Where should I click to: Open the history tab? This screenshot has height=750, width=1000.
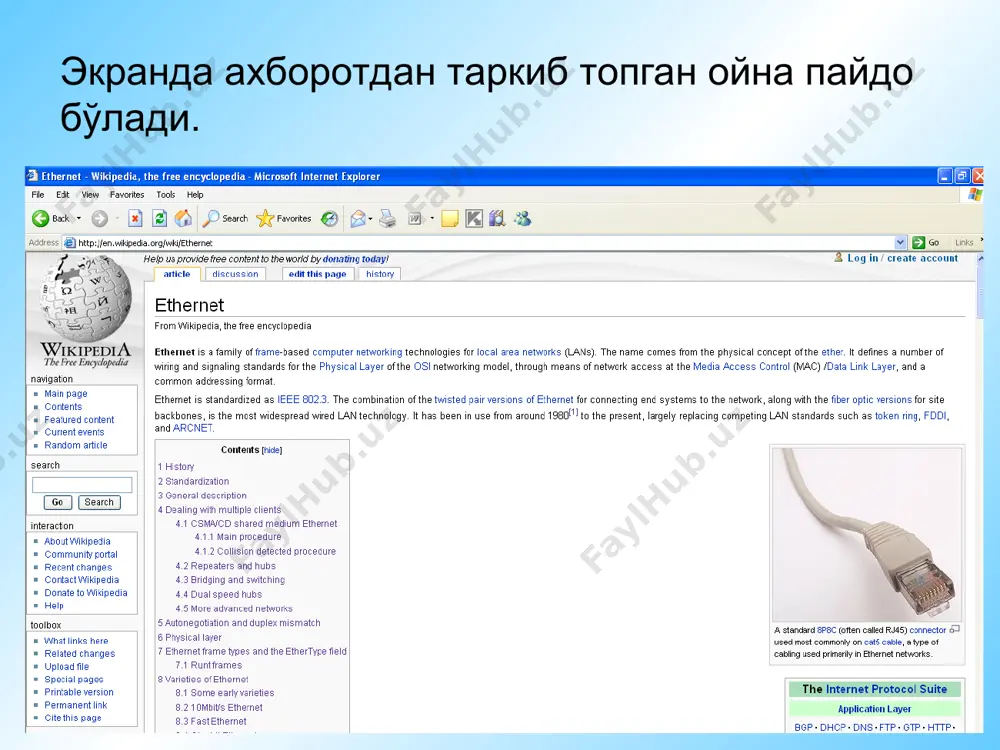click(380, 274)
